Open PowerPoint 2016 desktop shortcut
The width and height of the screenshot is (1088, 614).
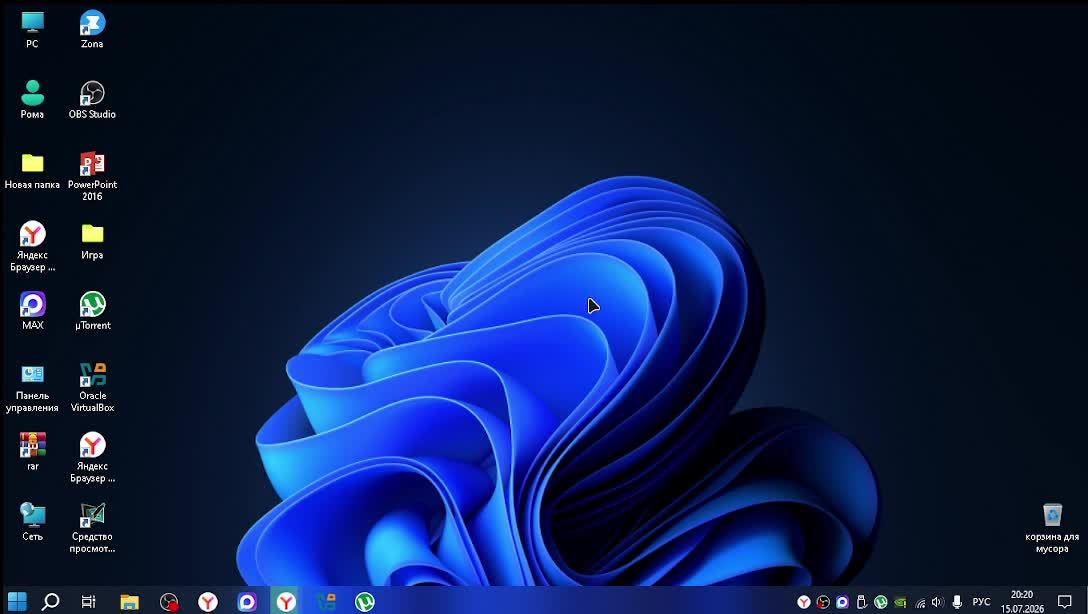[x=92, y=176]
